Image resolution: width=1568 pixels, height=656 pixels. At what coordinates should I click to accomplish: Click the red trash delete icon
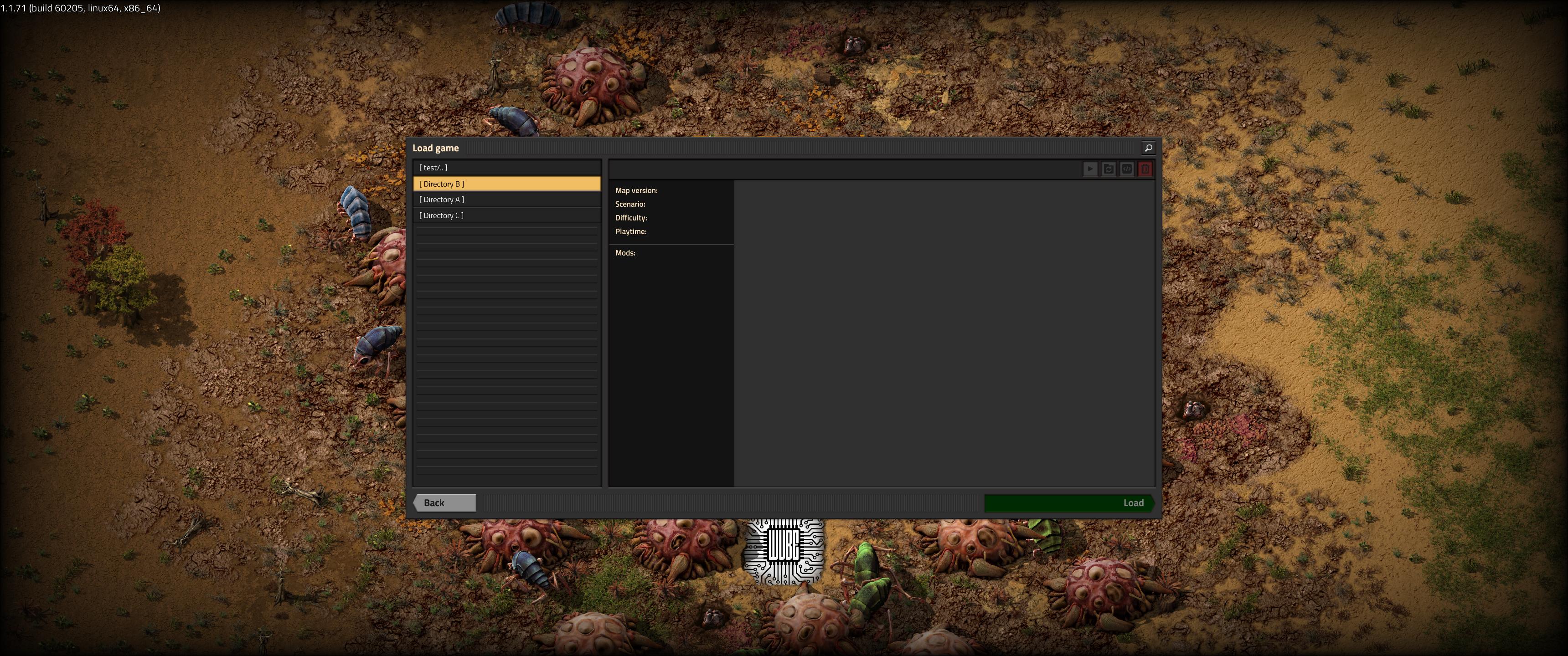point(1145,169)
